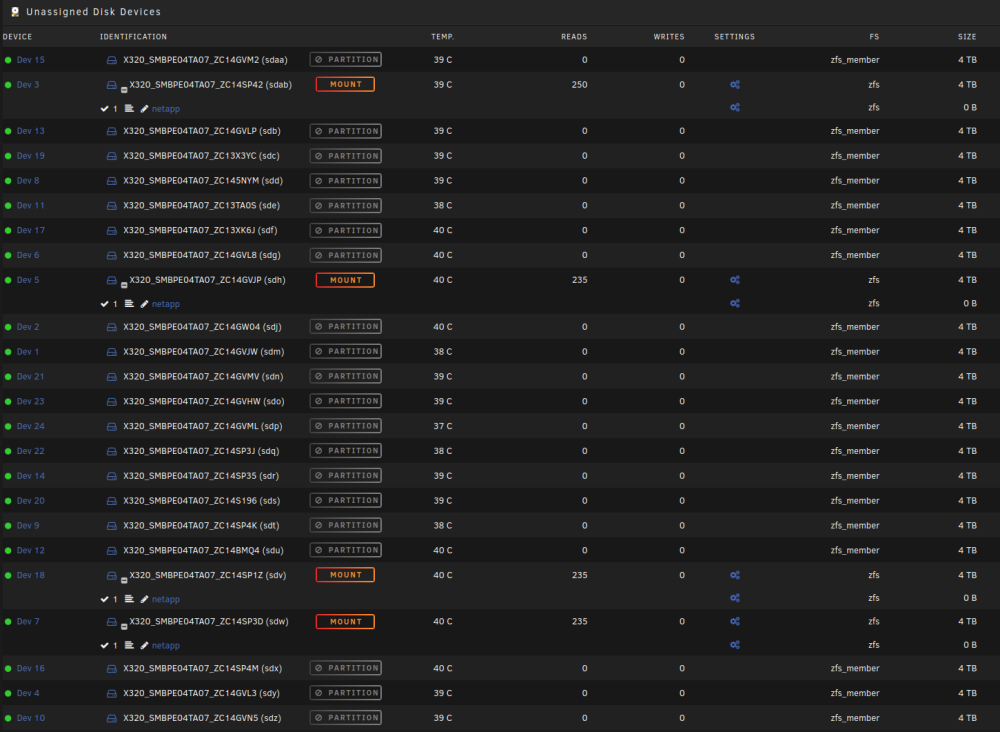This screenshot has height=732, width=1000.
Task: Open settings gear for sdw disk row
Action: [735, 622]
